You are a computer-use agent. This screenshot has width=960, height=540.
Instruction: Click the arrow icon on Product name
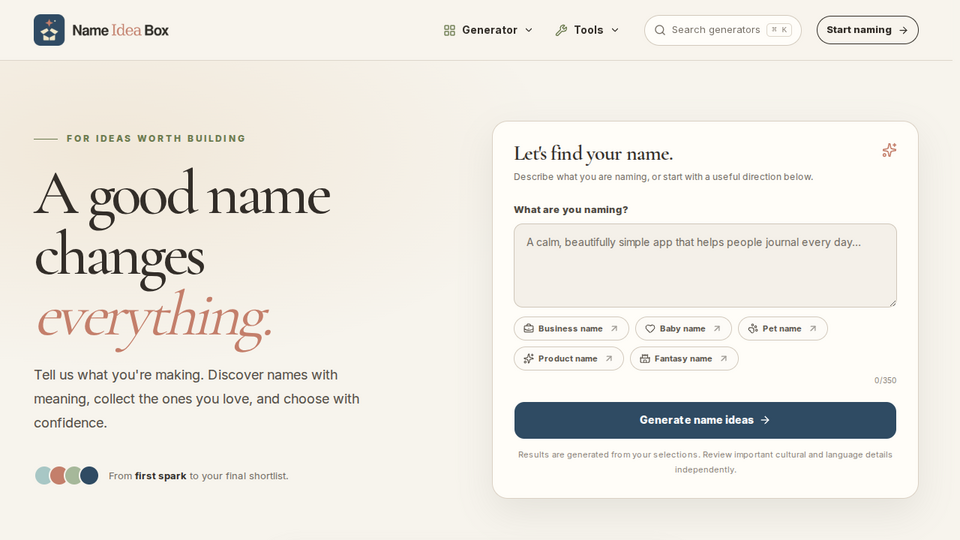pyautogui.click(x=609, y=359)
